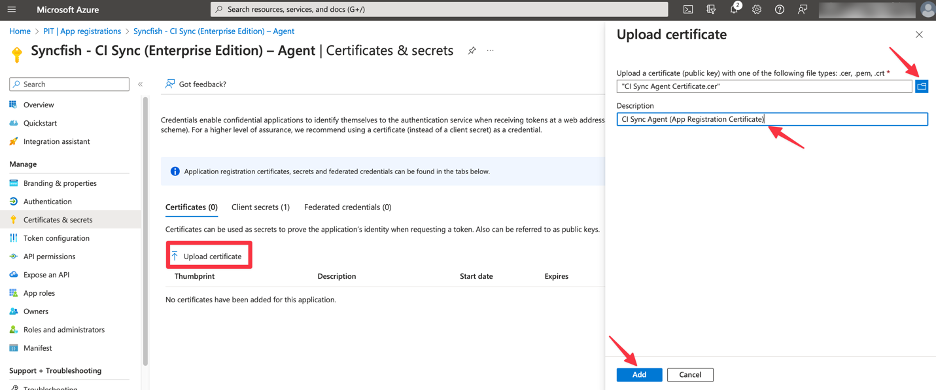Pin the Certificates & secrets blade
This screenshot has width=936, height=390.
click(x=472, y=51)
